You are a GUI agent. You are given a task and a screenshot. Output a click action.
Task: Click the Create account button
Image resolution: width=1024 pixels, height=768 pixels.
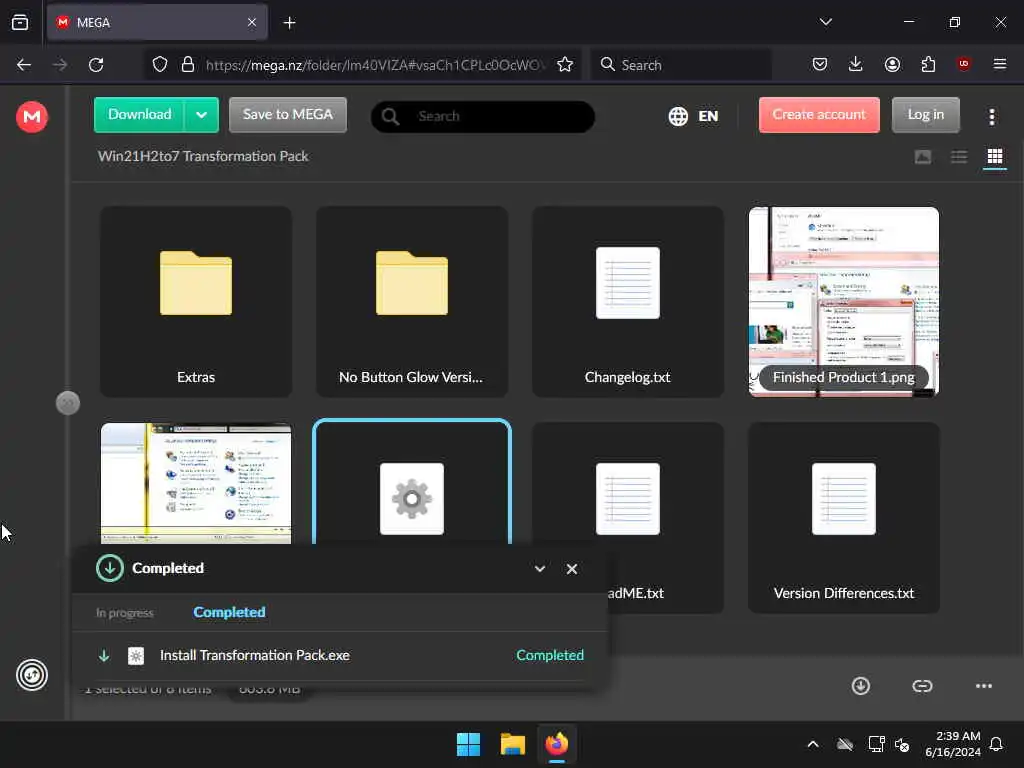(819, 115)
